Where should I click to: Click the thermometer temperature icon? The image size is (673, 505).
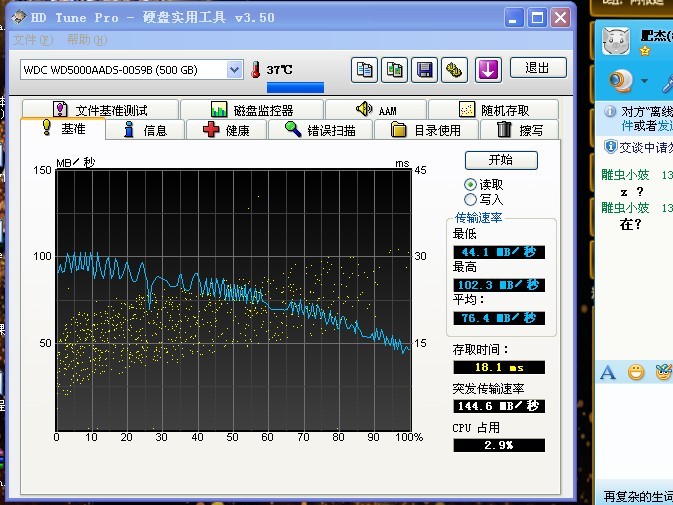point(256,70)
